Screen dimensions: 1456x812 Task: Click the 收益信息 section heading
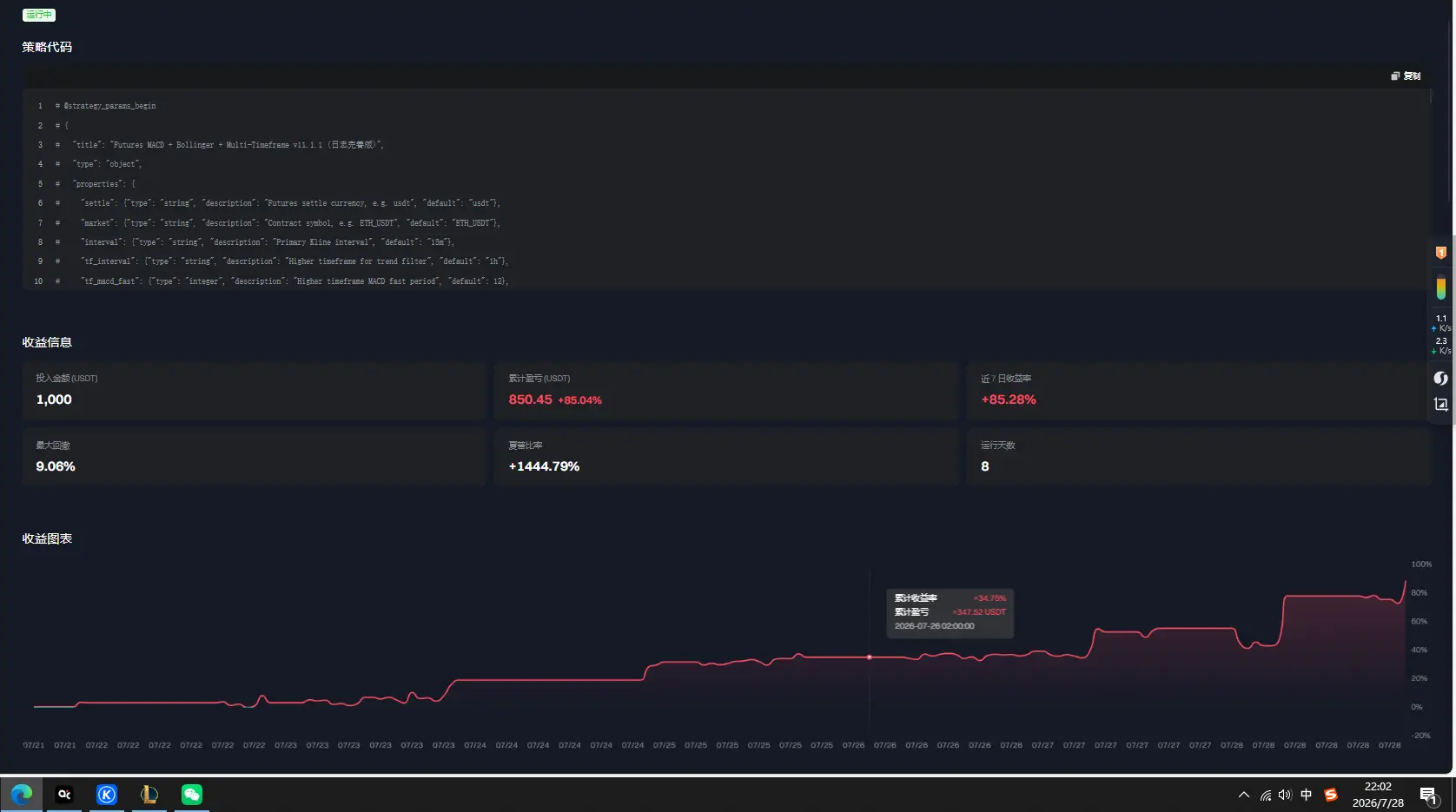point(47,342)
